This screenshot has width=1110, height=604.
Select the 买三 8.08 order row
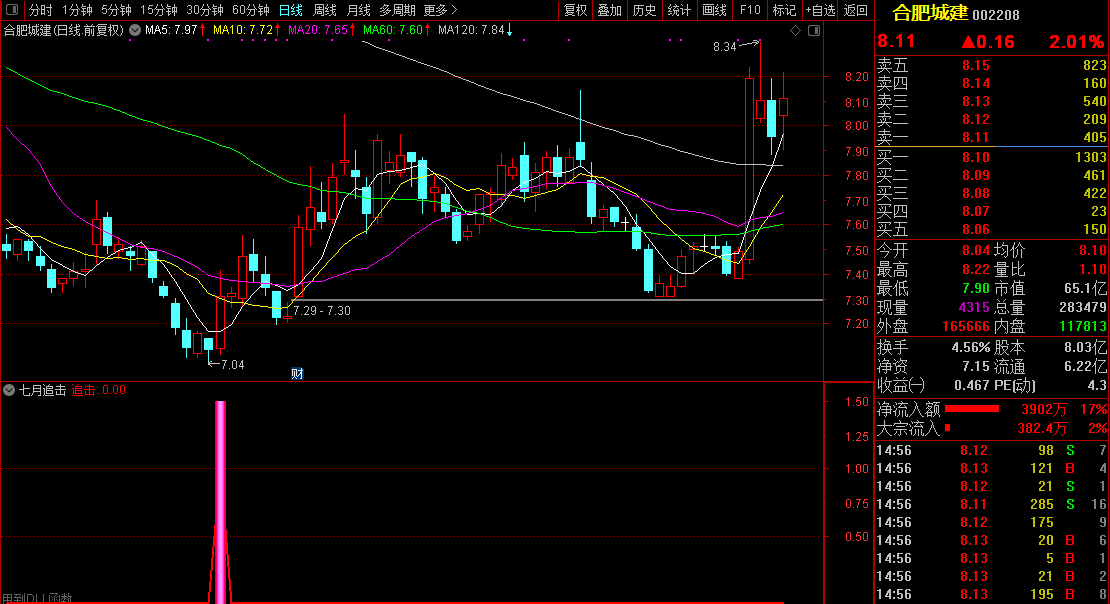click(991, 193)
